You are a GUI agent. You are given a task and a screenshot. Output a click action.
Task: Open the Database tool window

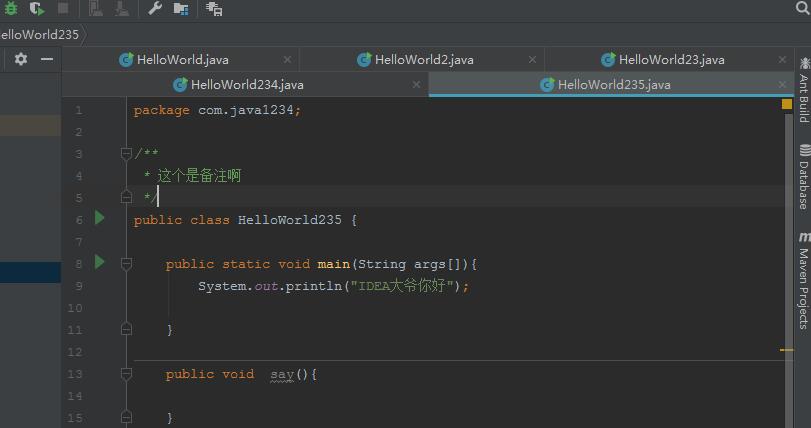pyautogui.click(x=803, y=178)
